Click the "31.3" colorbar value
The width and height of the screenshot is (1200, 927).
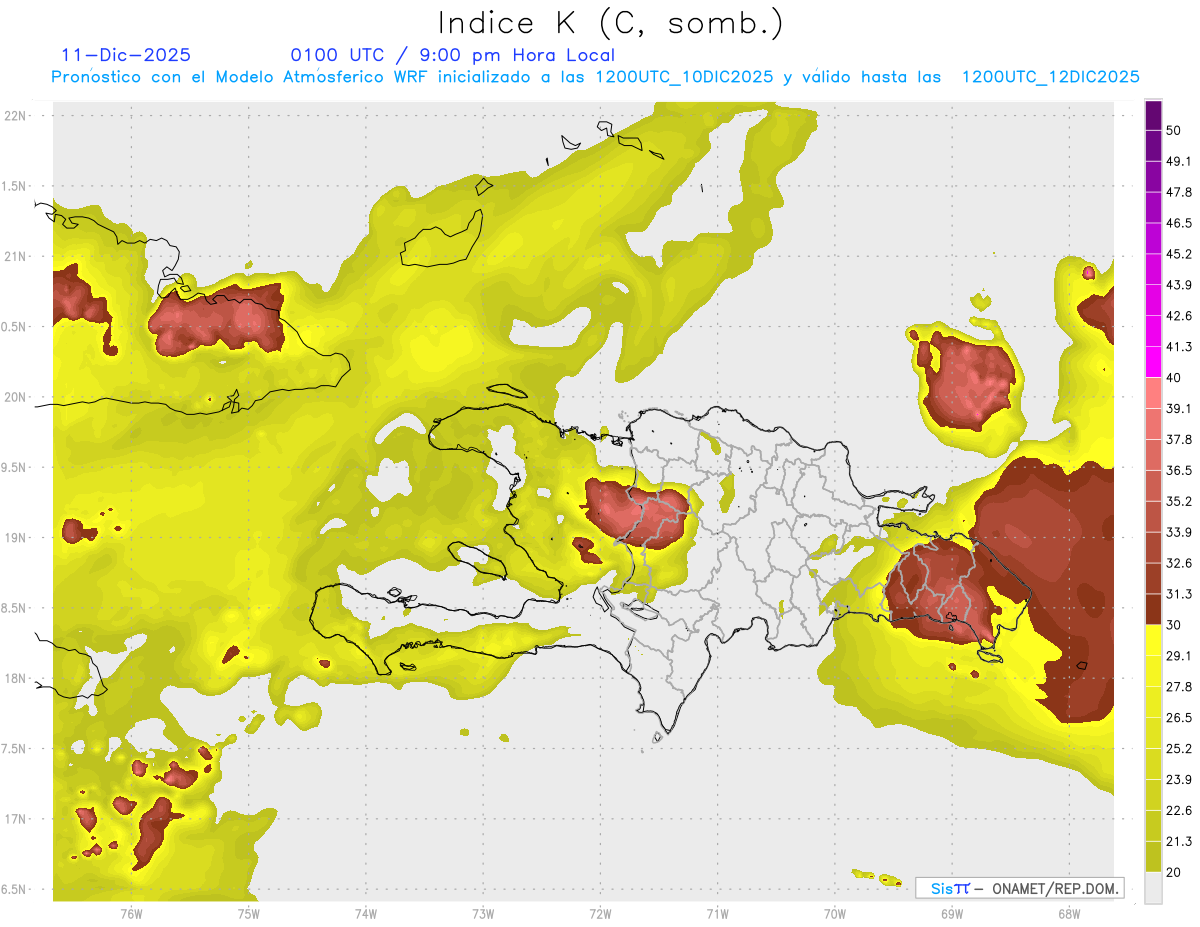point(1179,594)
